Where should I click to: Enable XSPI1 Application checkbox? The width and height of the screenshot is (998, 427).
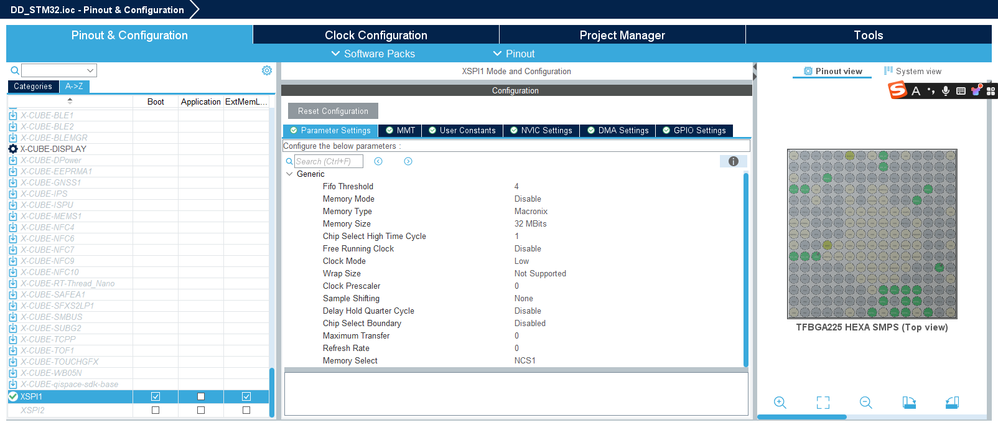click(200, 396)
